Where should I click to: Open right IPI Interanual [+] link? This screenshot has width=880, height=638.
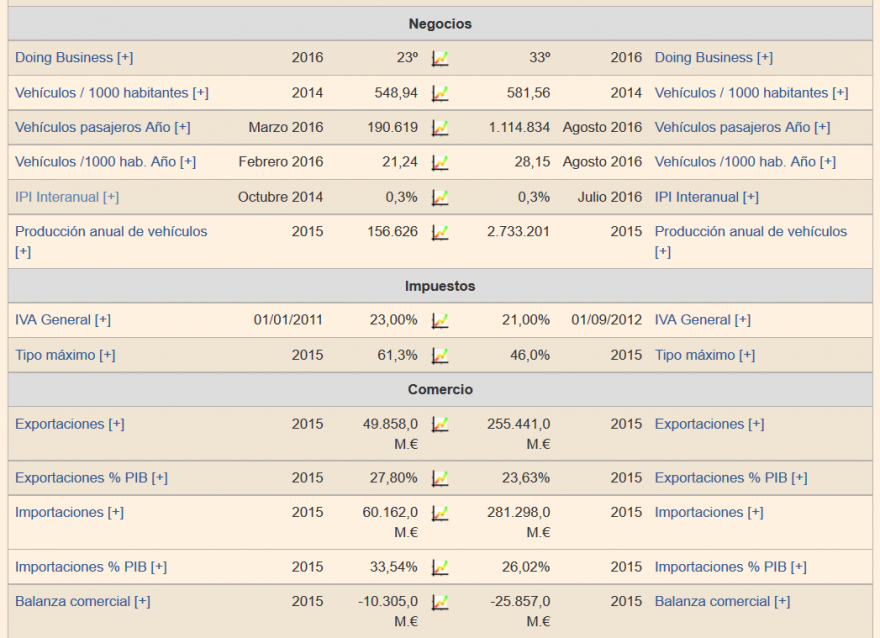[x=707, y=197]
